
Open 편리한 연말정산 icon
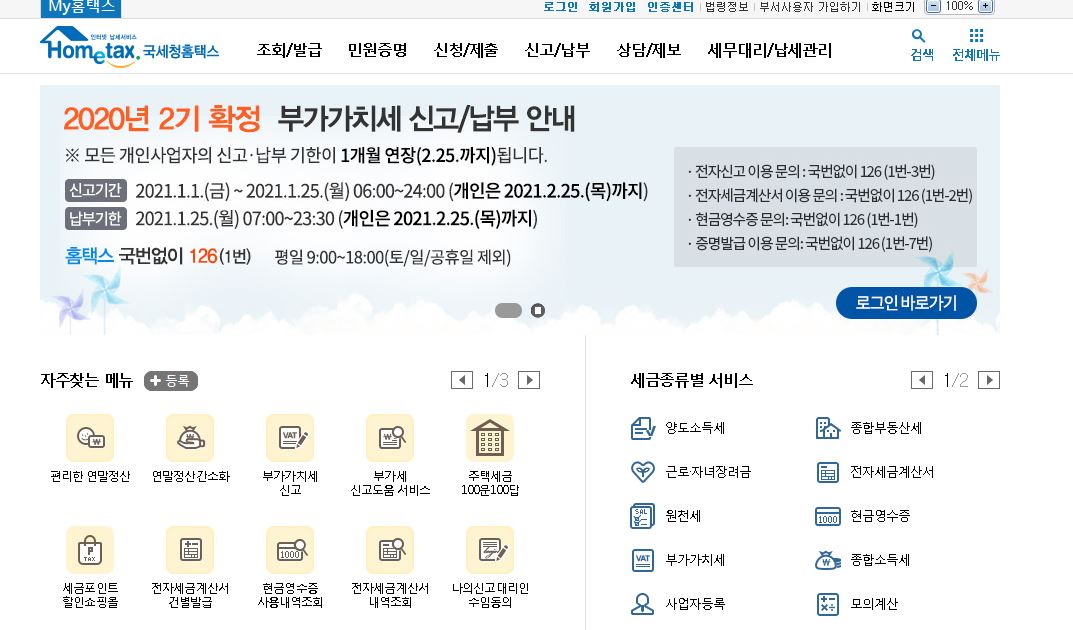90,438
